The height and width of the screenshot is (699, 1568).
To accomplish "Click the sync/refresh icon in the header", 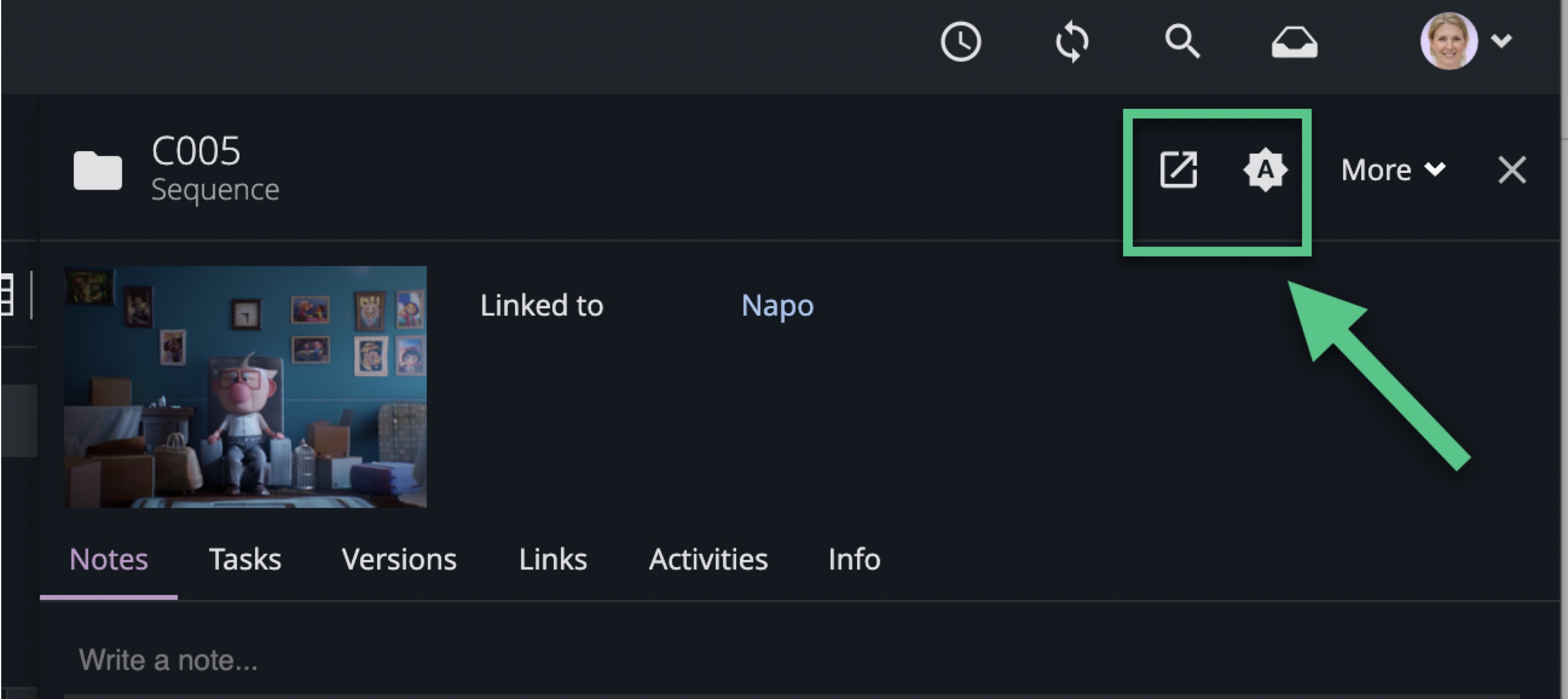I will 1072,41.
